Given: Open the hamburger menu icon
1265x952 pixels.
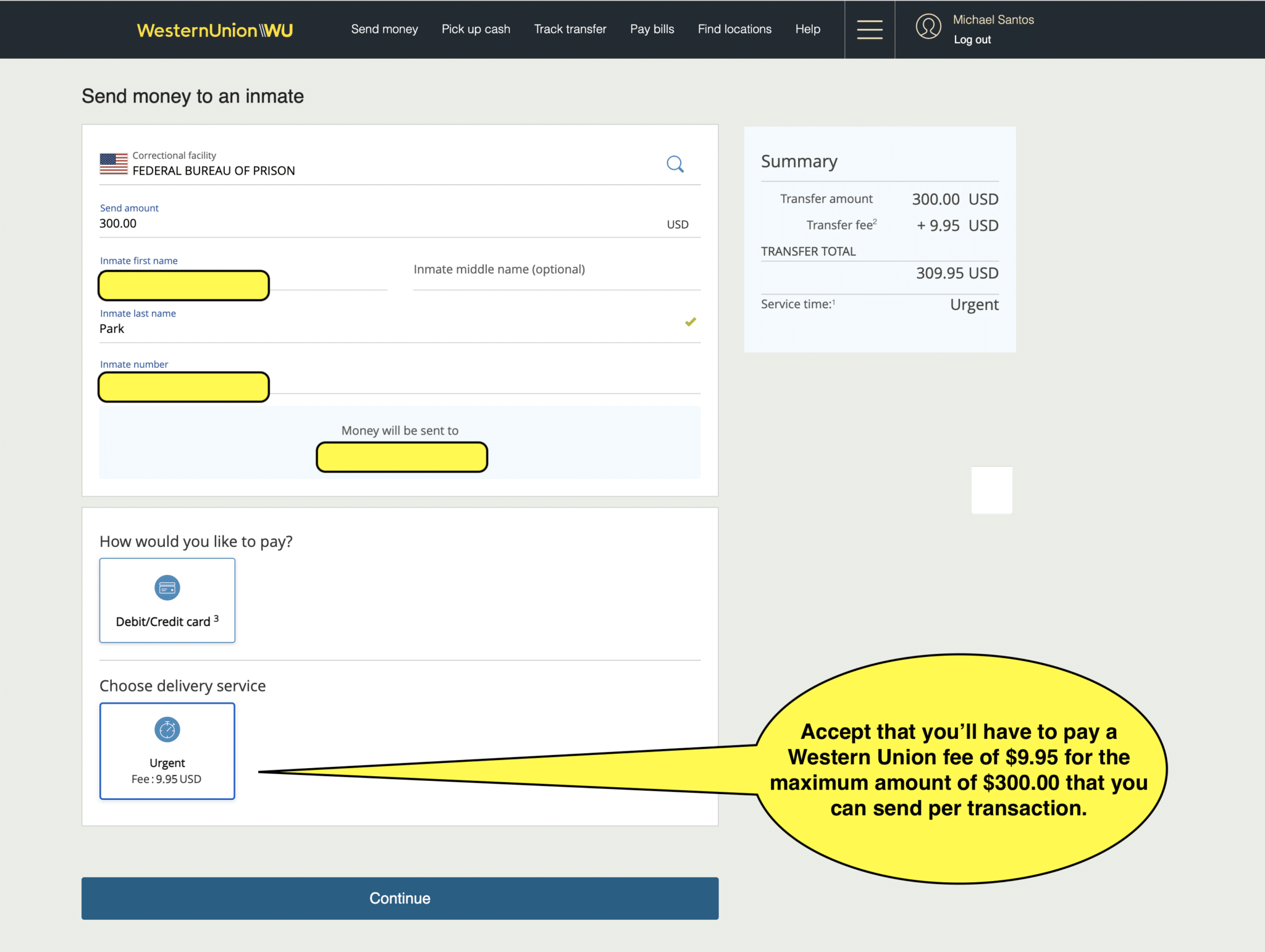Looking at the screenshot, I should coord(869,30).
